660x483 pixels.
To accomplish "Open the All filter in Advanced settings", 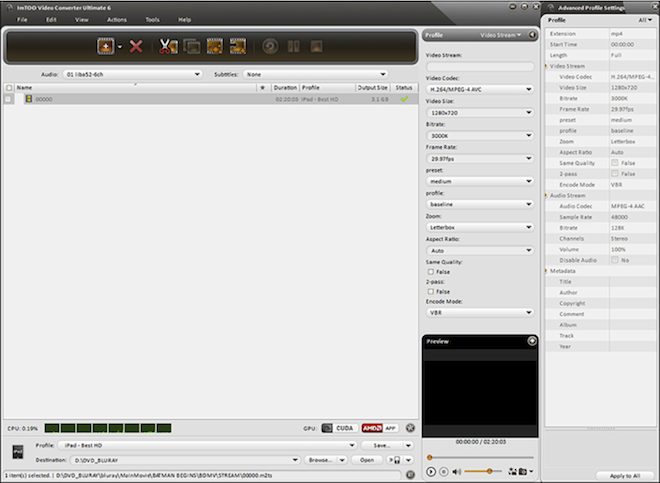I will coord(645,20).
